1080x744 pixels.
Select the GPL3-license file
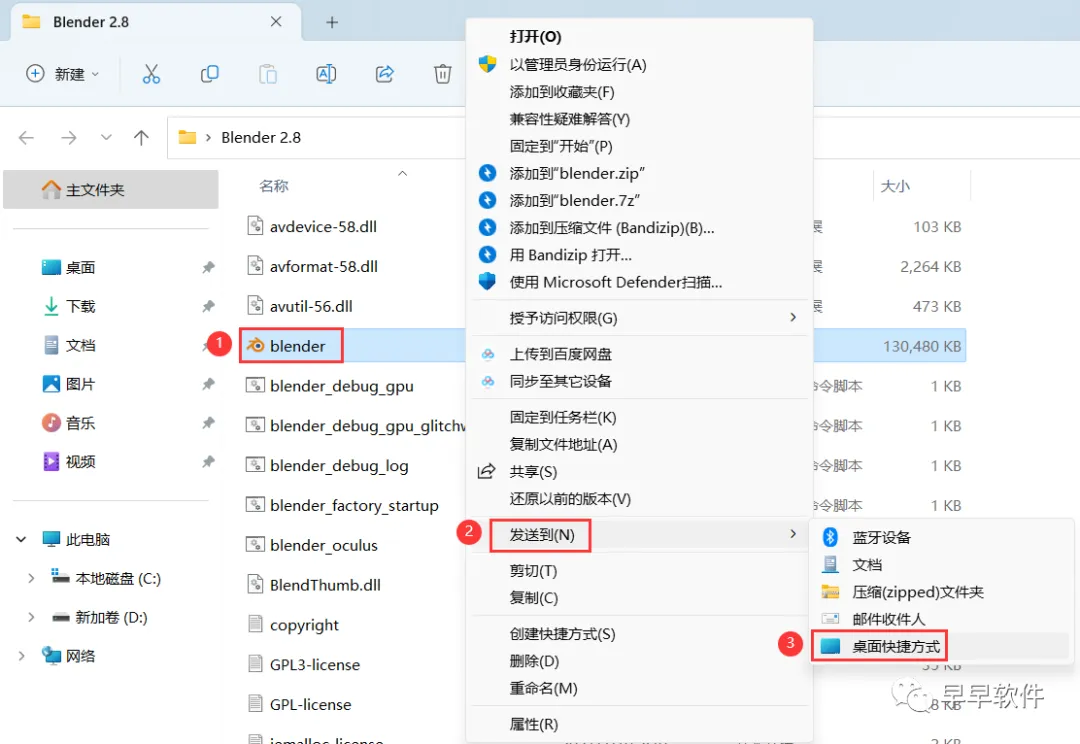315,665
